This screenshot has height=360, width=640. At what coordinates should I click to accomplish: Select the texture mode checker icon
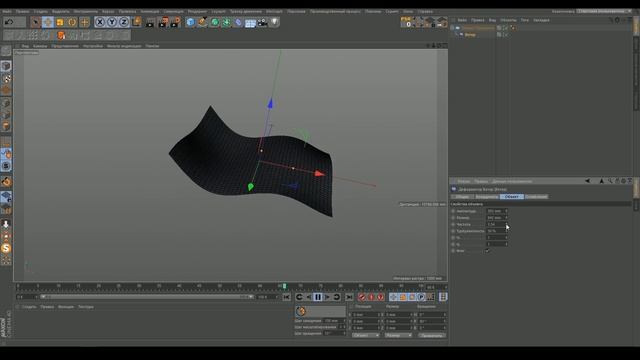[x=6, y=79]
